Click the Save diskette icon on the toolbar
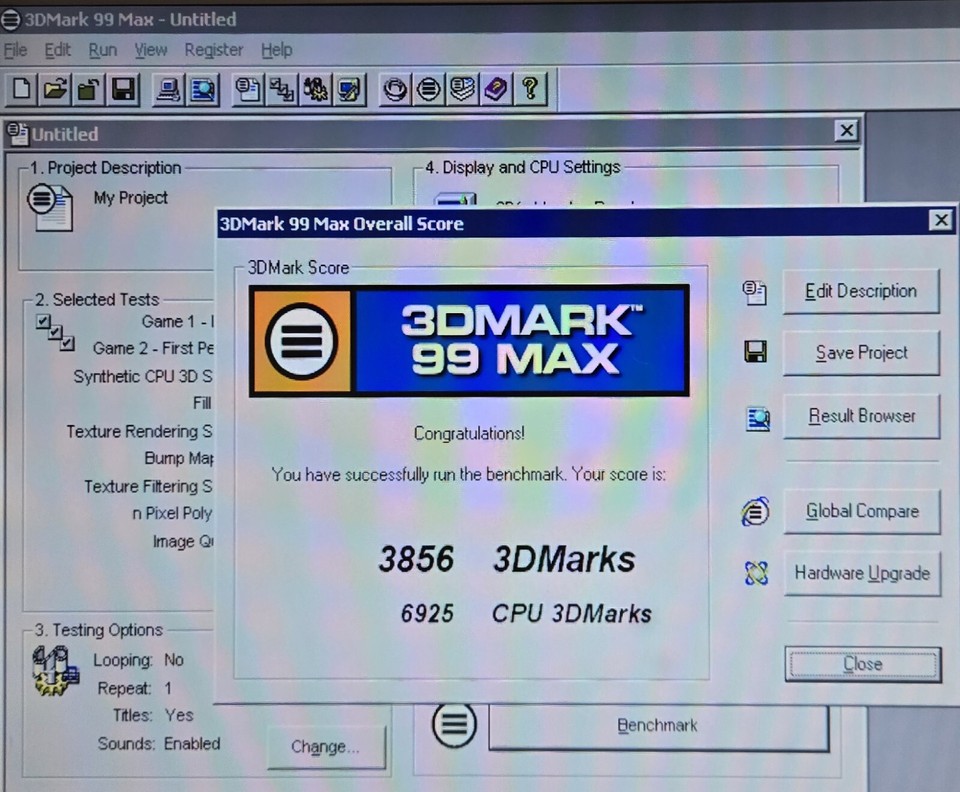The image size is (960, 792). click(122, 89)
